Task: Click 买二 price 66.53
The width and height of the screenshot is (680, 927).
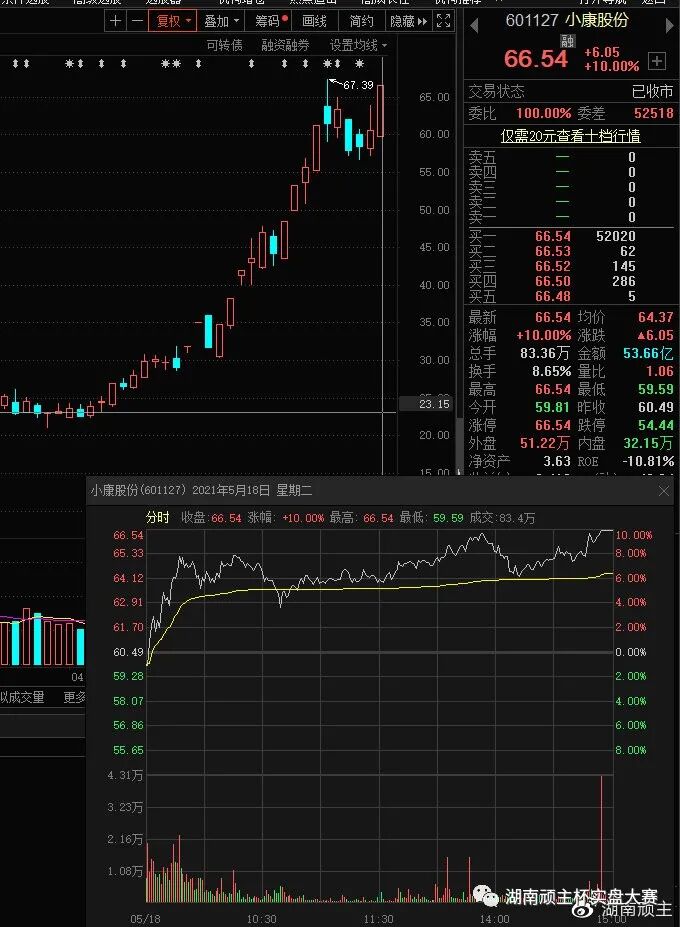Action: coord(553,251)
